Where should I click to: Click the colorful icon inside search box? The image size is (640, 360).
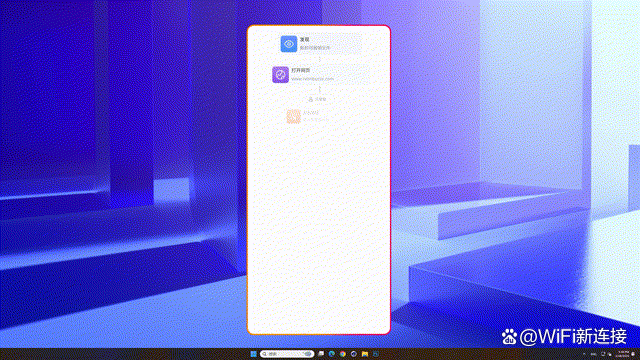308,354
